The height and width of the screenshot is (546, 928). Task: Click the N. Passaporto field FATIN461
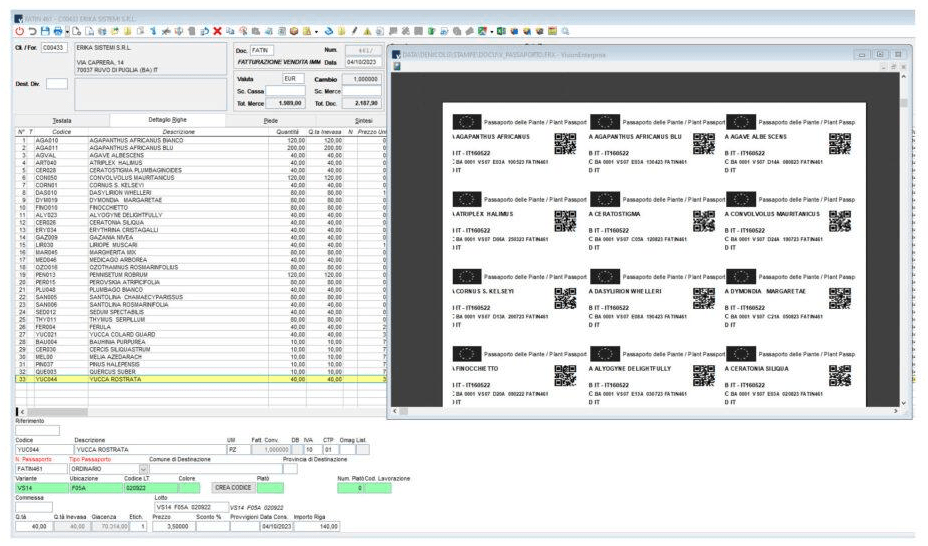click(41, 469)
